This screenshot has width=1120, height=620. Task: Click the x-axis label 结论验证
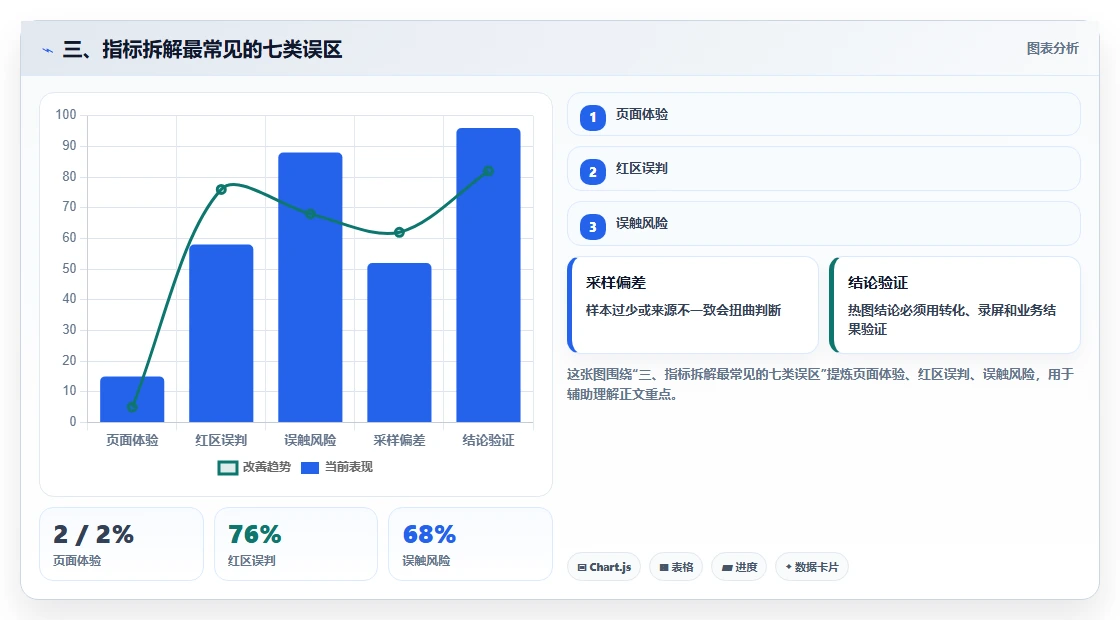[489, 441]
